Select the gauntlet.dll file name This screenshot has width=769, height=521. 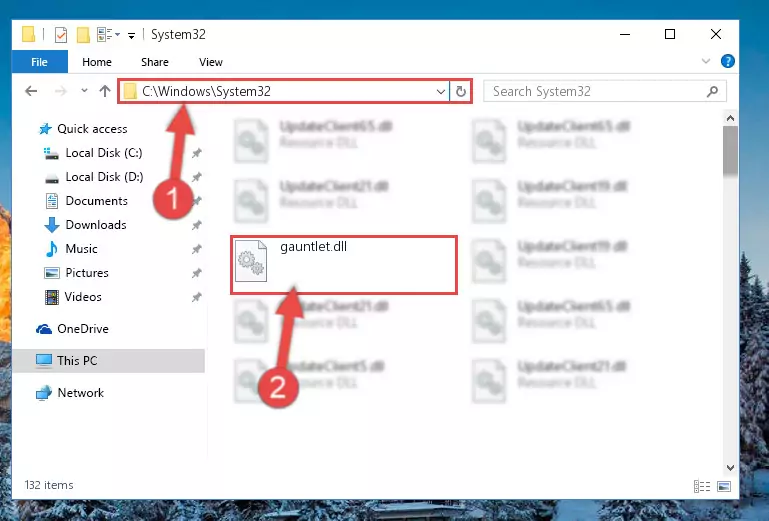pyautogui.click(x=313, y=246)
